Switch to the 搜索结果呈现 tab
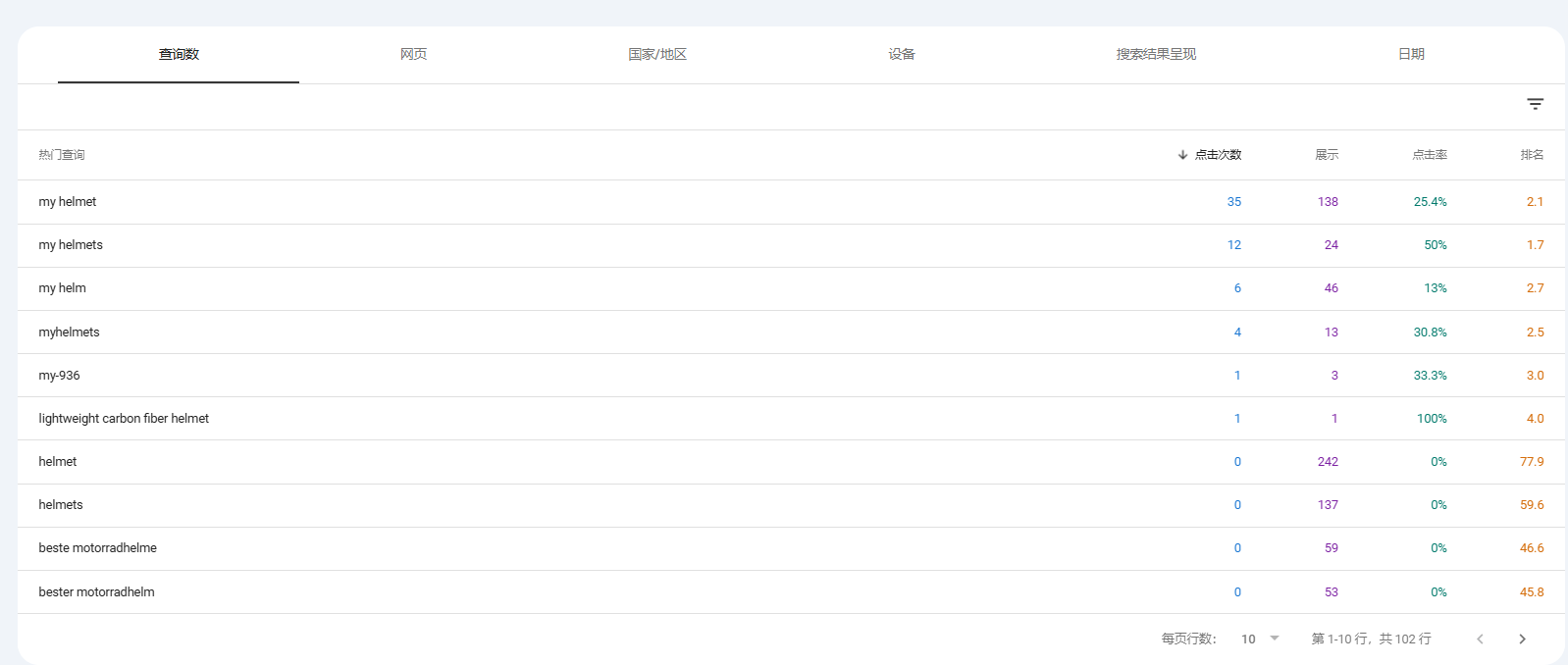 [1156, 54]
